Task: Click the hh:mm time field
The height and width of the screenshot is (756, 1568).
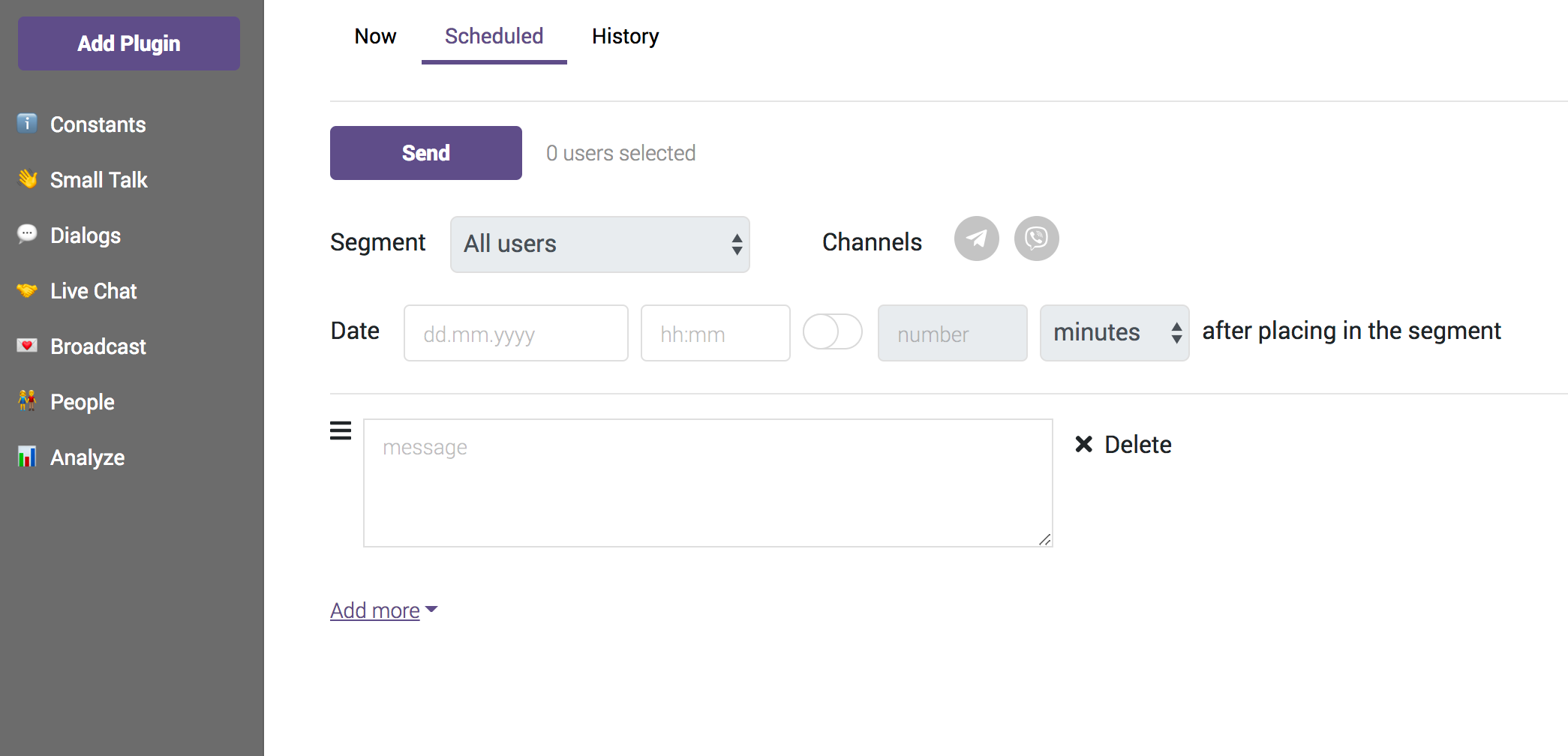Action: pyautogui.click(x=716, y=333)
